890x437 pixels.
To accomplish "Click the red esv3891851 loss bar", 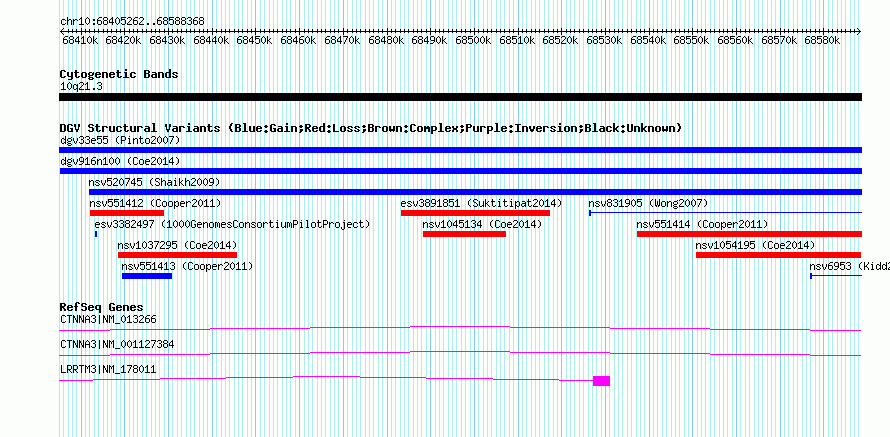I will (475, 213).
